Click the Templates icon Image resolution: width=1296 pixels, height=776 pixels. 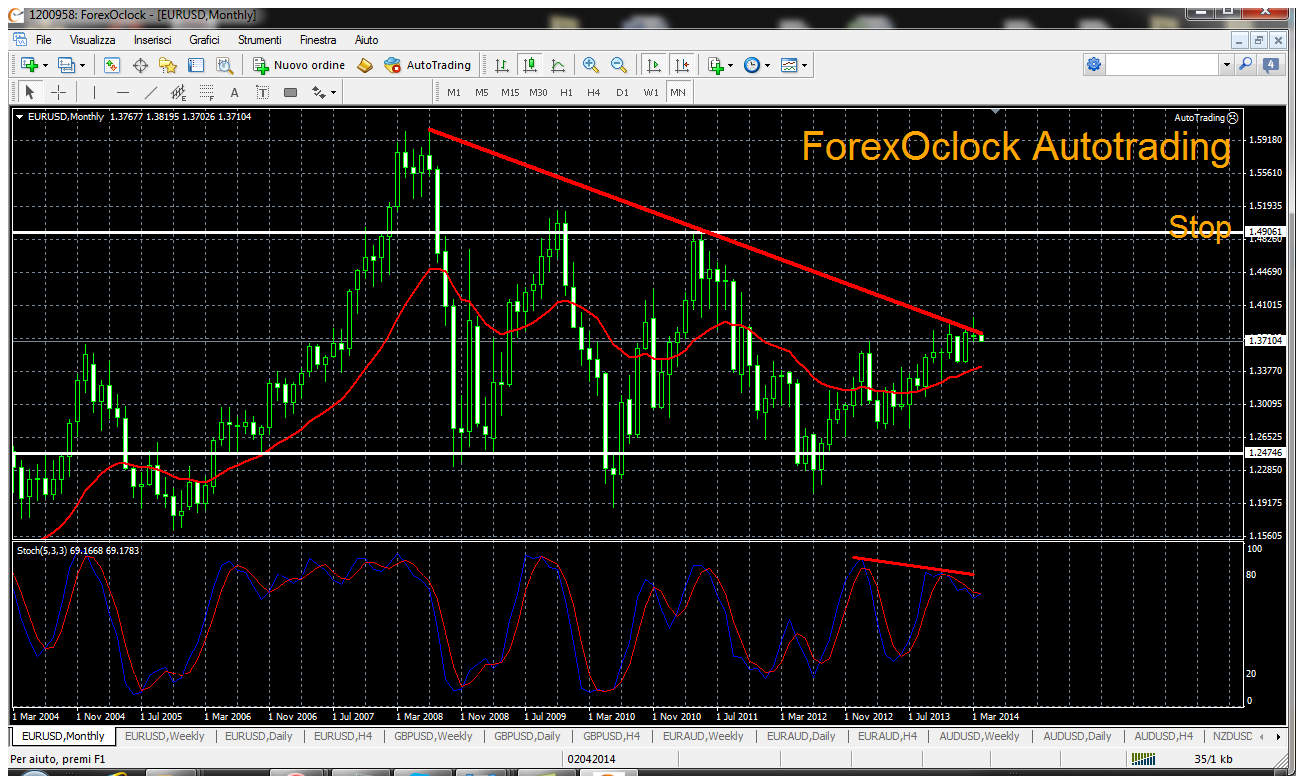pyautogui.click(x=789, y=65)
